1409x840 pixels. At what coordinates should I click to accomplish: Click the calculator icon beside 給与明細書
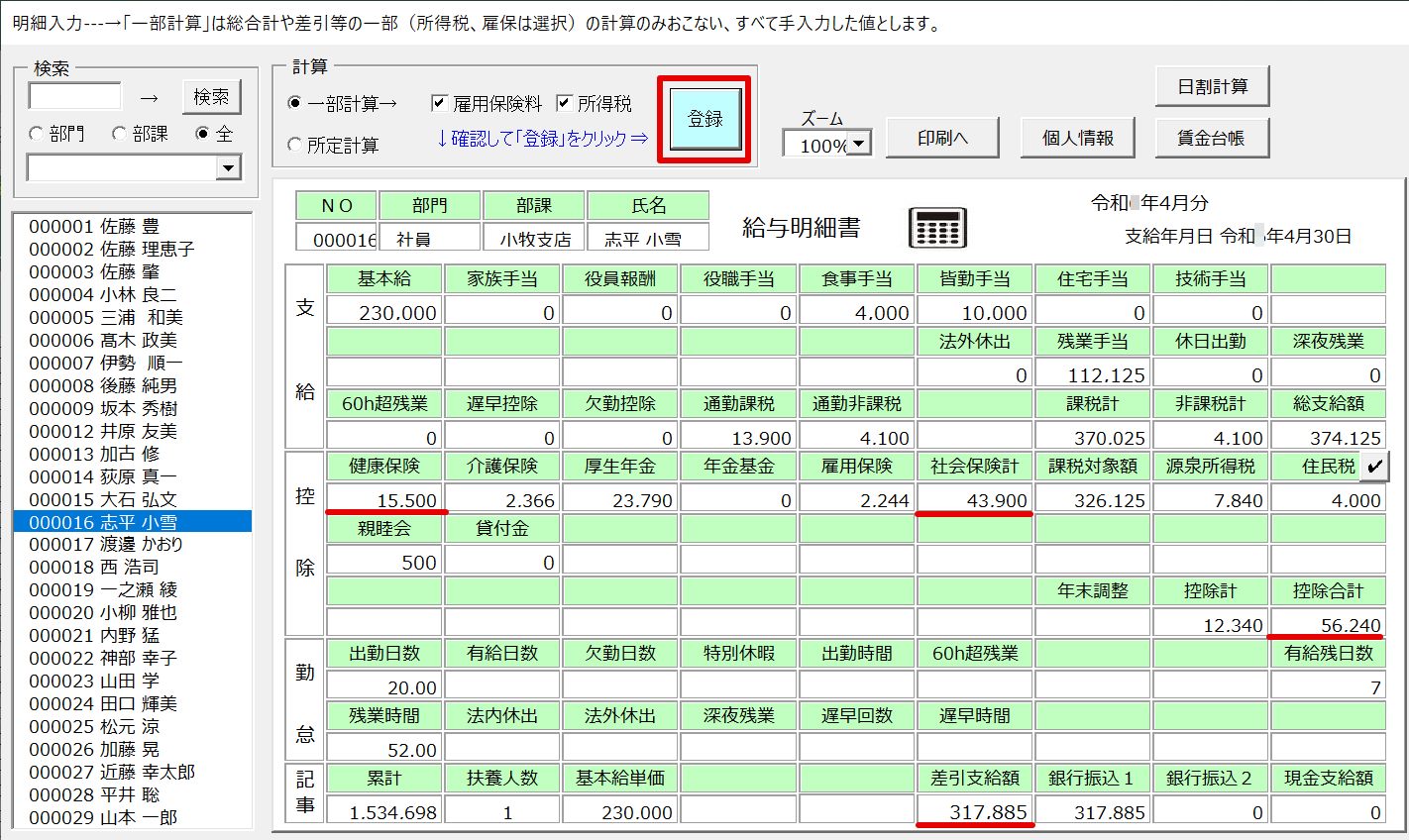pos(936,229)
